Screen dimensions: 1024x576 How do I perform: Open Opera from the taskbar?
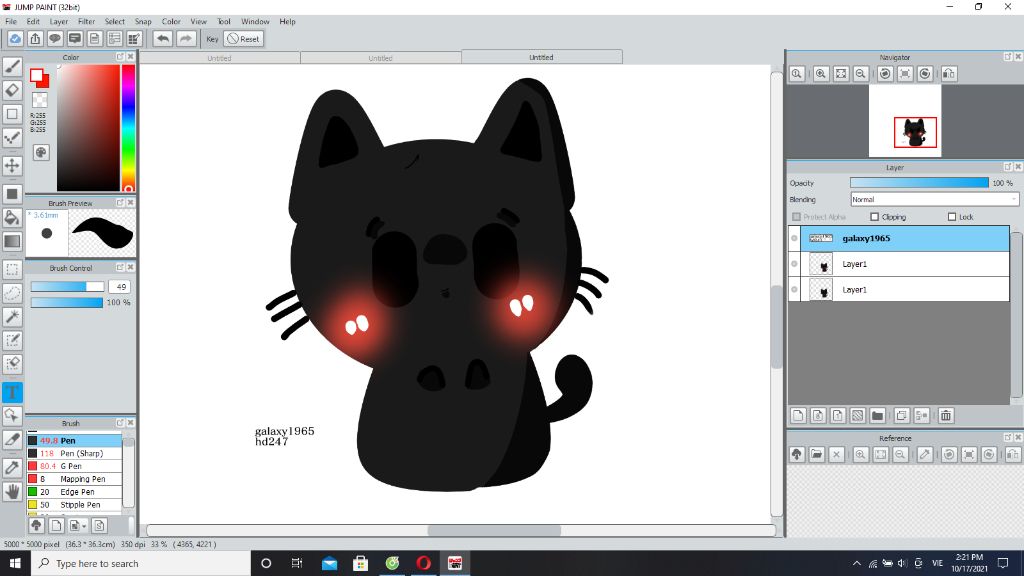click(423, 563)
